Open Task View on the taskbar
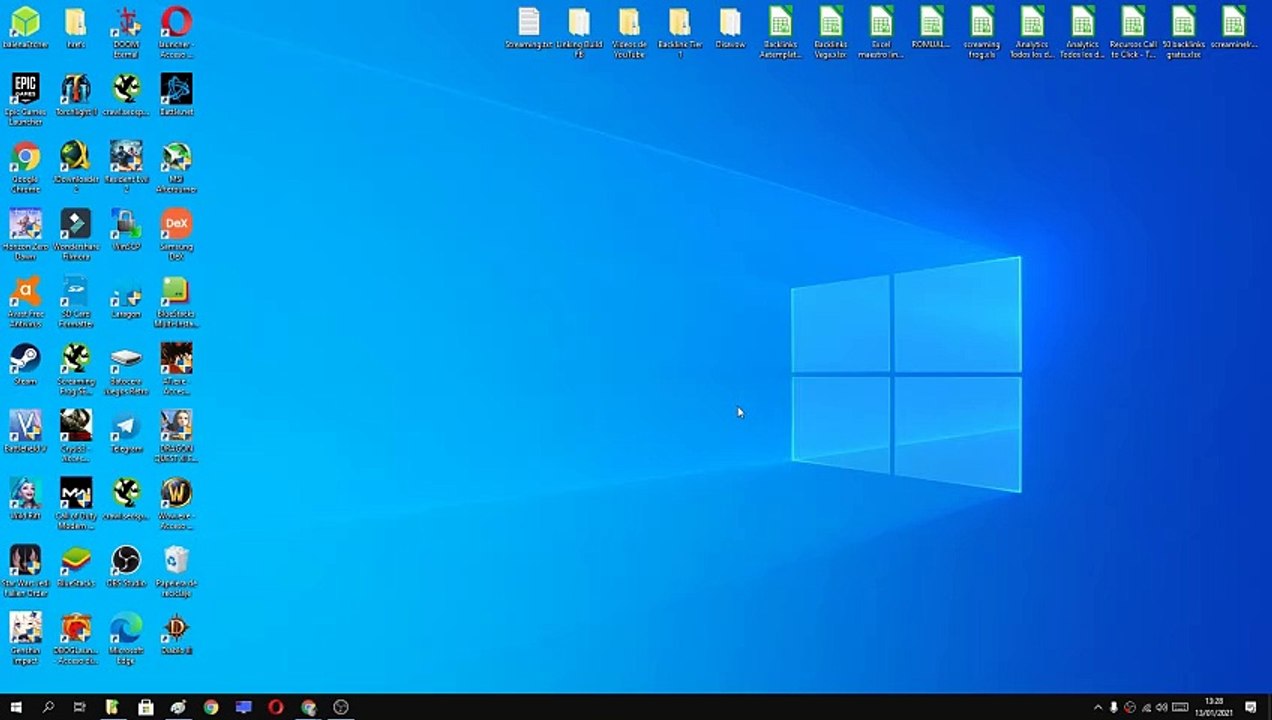Viewport: 1272px width, 720px height. [x=80, y=707]
